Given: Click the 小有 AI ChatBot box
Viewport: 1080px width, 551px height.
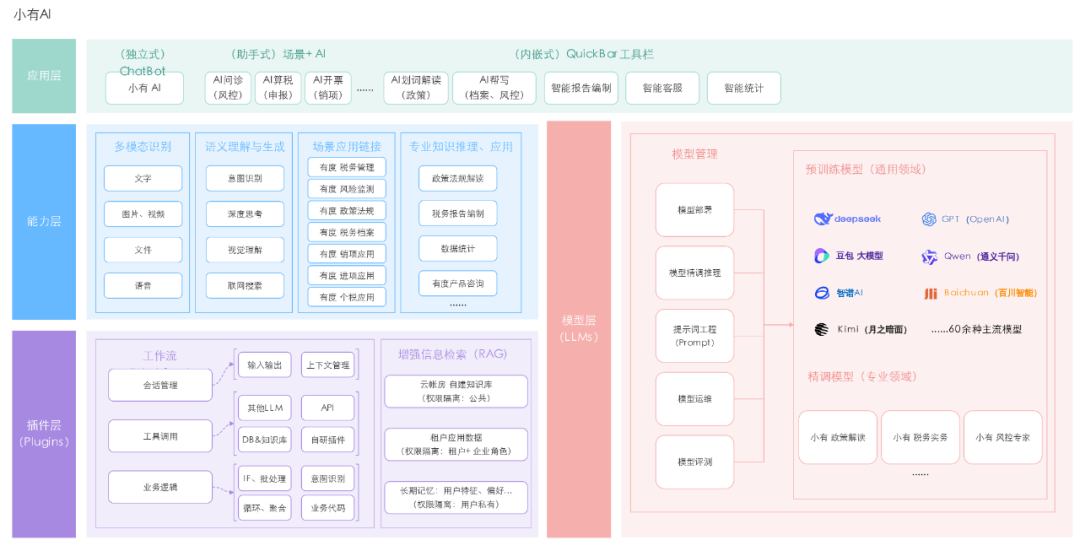Looking at the screenshot, I should [x=145, y=88].
